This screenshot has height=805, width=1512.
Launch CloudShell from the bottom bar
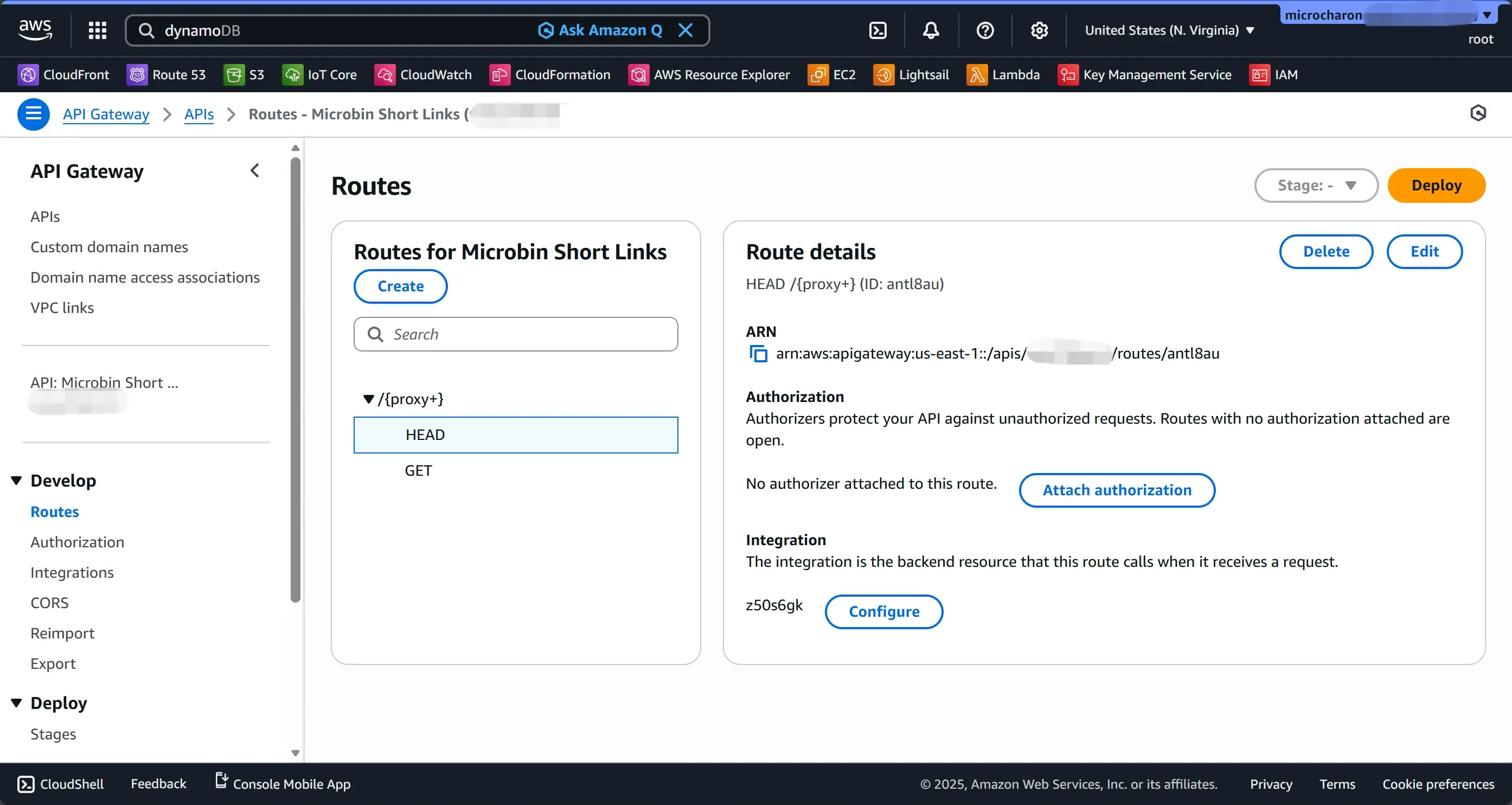coord(59,783)
